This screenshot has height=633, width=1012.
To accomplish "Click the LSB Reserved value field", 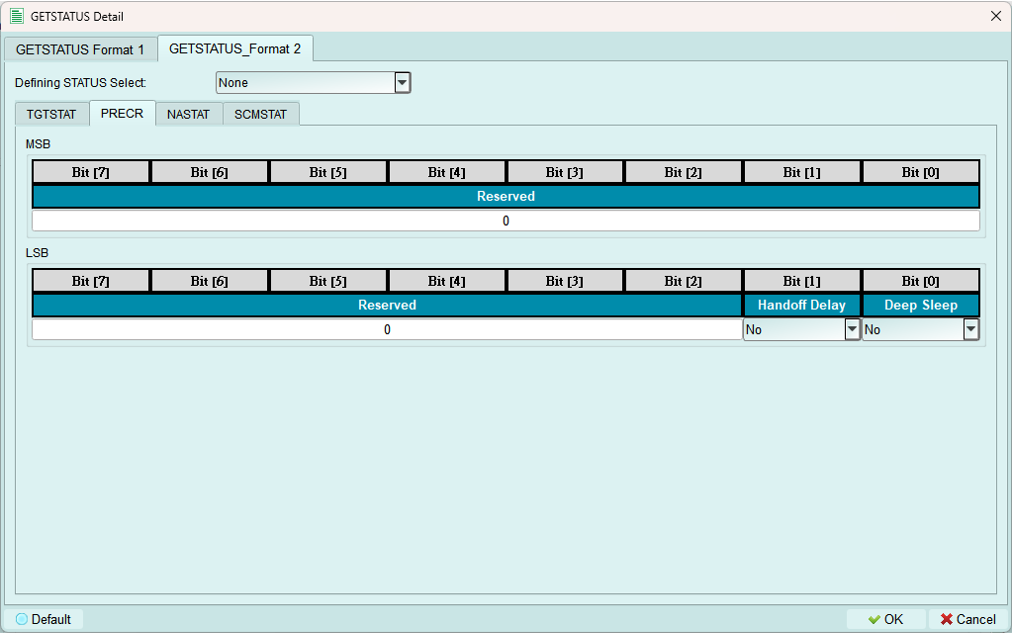I will point(387,330).
